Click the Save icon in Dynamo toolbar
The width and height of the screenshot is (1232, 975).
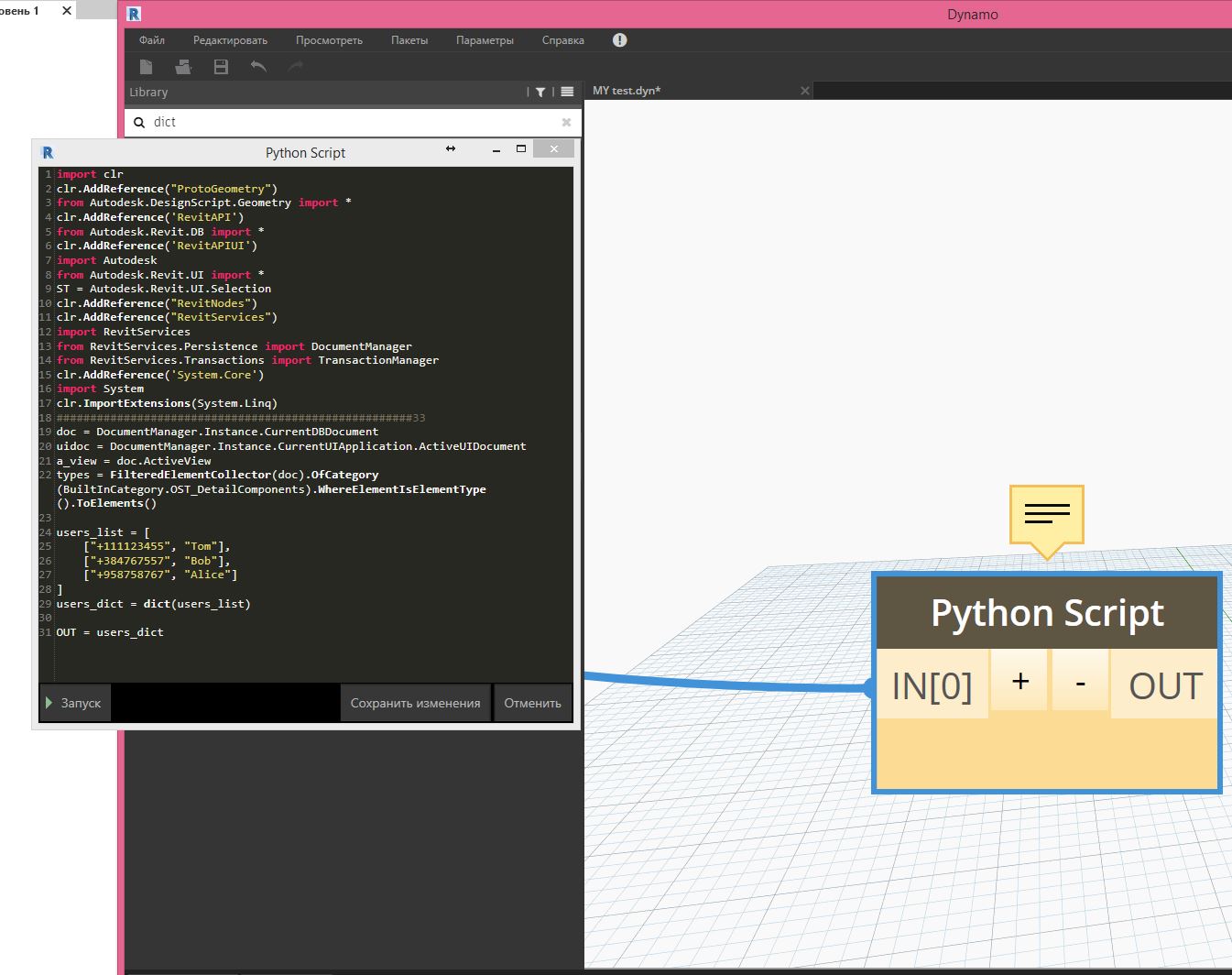point(221,66)
